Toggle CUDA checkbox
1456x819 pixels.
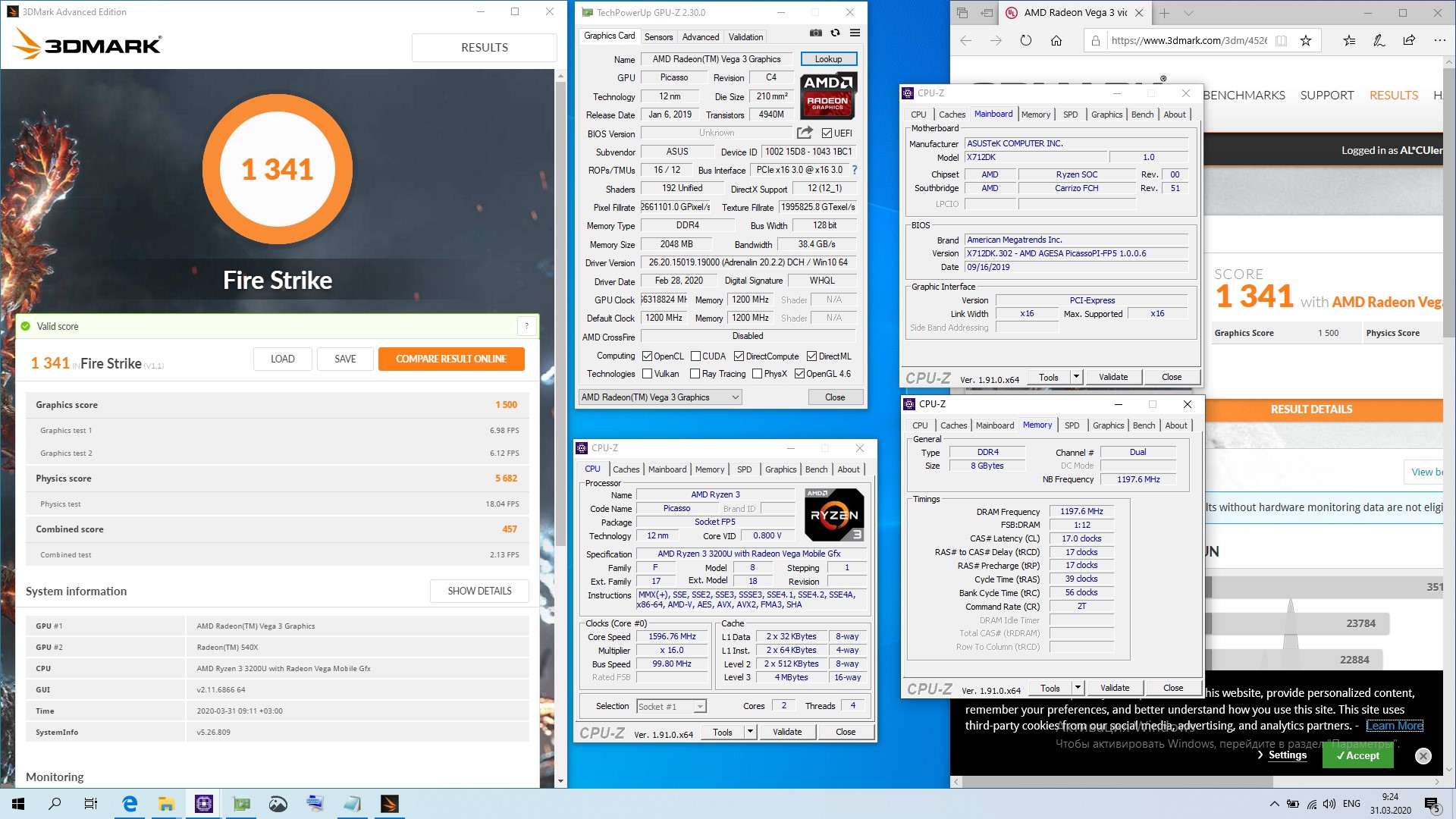coord(695,356)
